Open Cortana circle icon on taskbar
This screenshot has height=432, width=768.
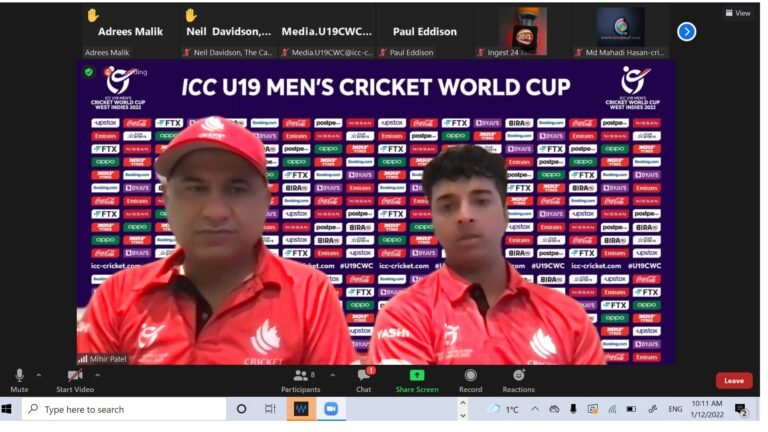coord(241,409)
